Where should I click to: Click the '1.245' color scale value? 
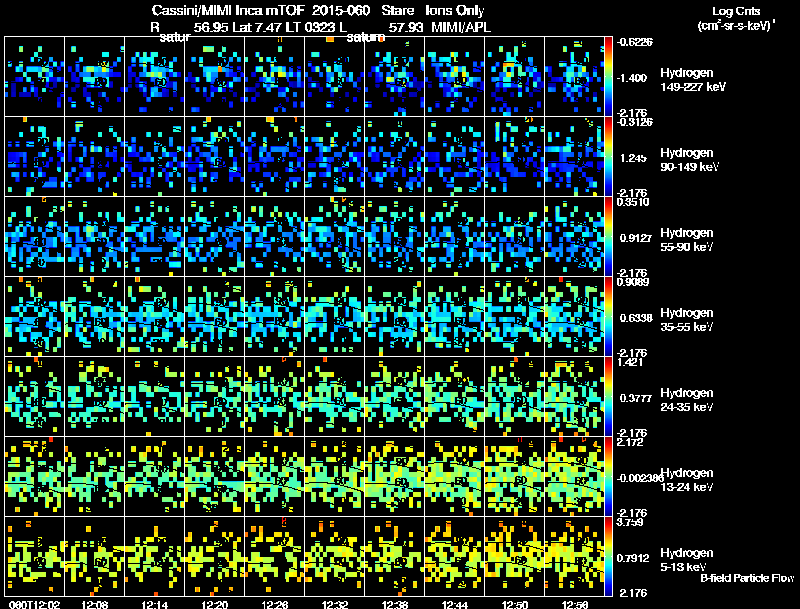point(633,158)
